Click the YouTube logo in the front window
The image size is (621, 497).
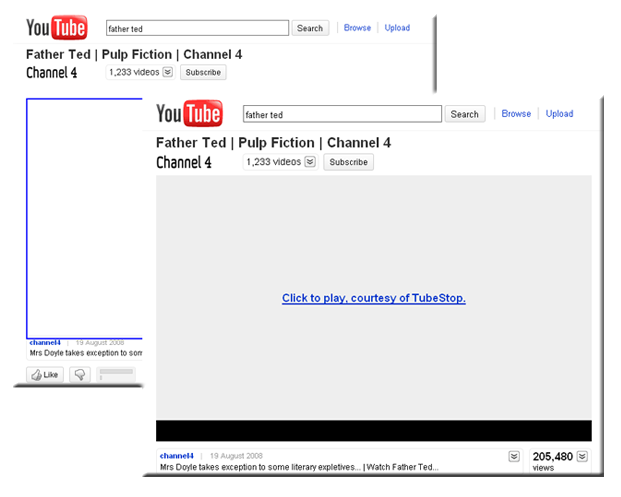click(189, 114)
